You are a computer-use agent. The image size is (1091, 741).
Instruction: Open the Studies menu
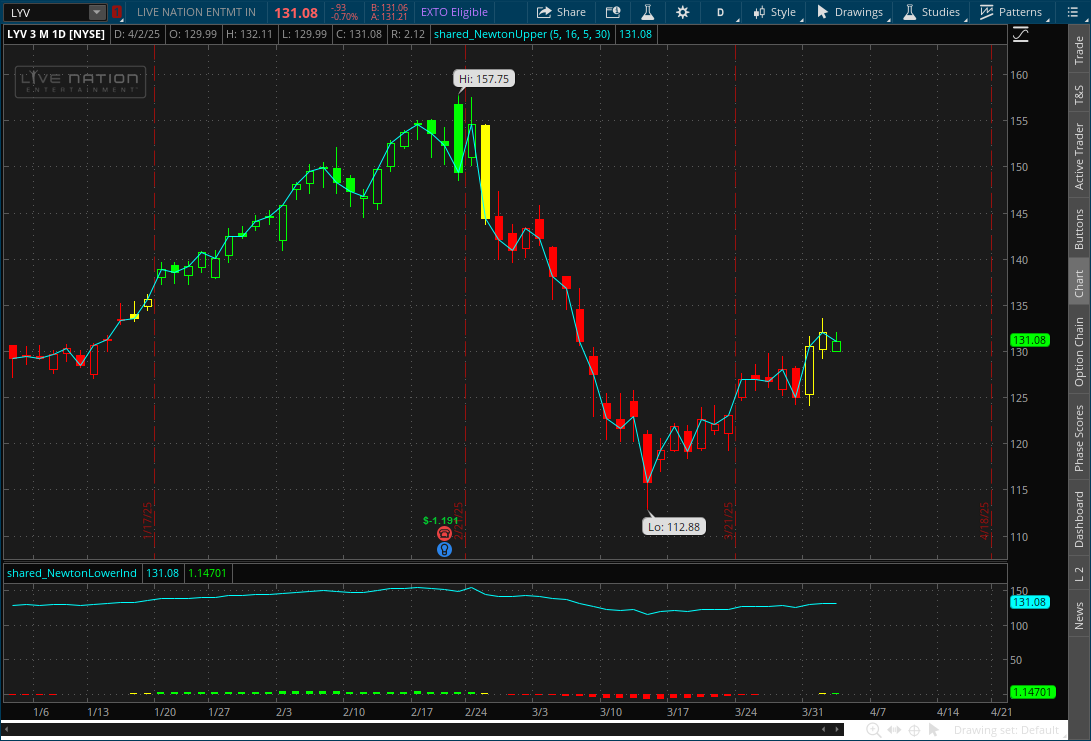[x=931, y=12]
